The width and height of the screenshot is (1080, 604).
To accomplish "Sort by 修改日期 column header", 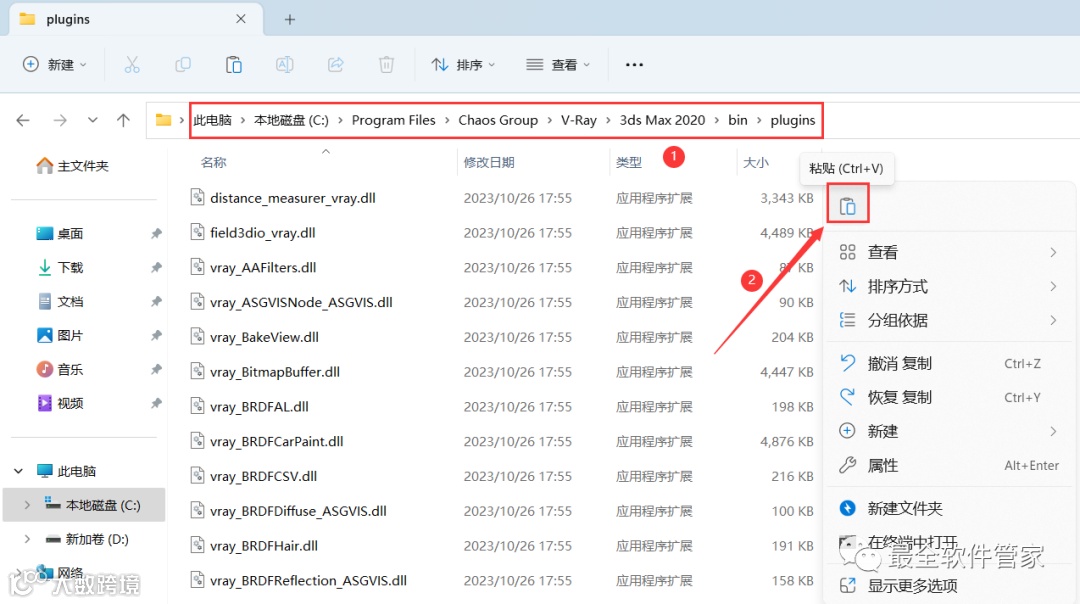I will point(489,163).
